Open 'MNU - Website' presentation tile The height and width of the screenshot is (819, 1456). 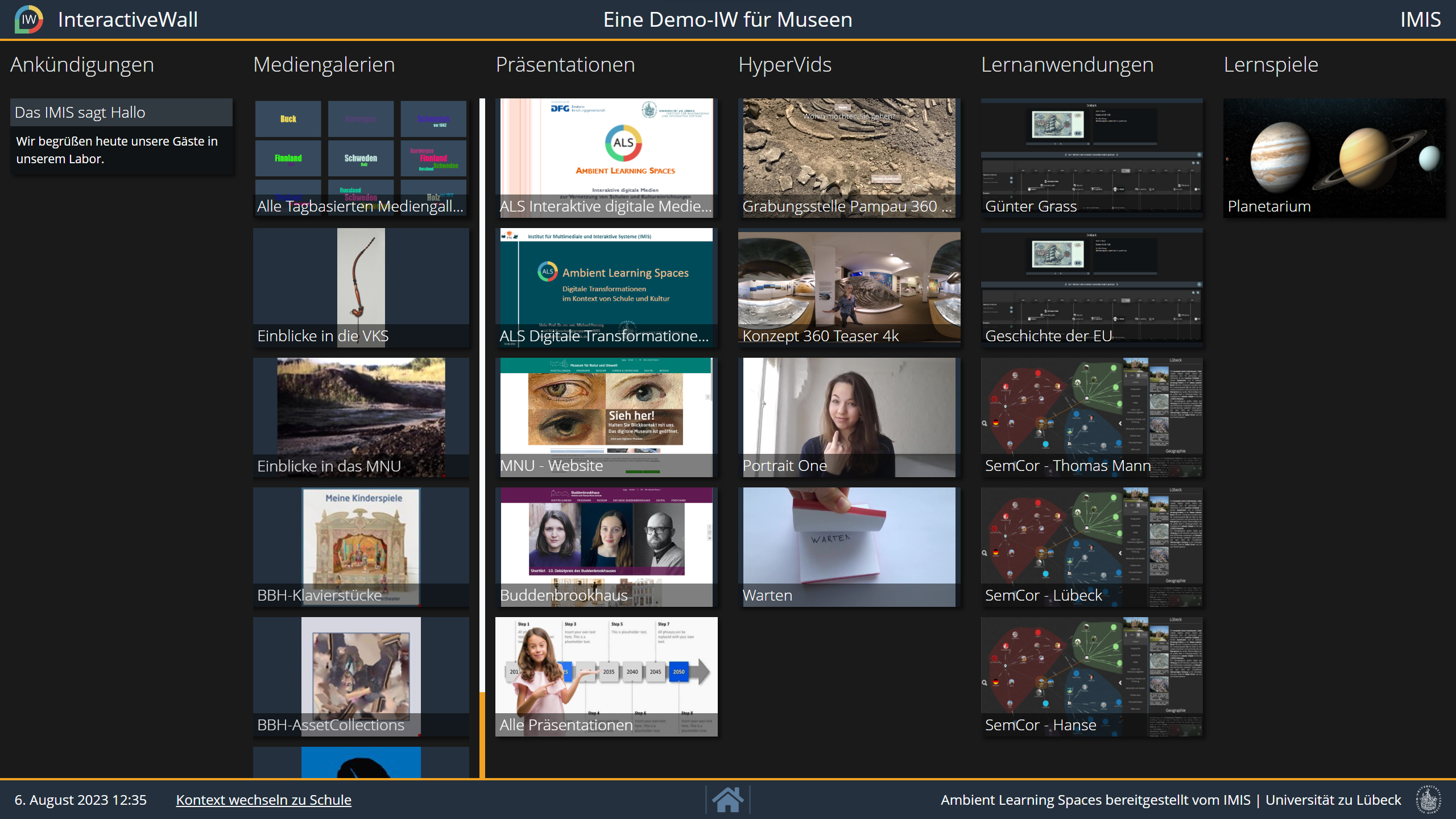coord(606,417)
